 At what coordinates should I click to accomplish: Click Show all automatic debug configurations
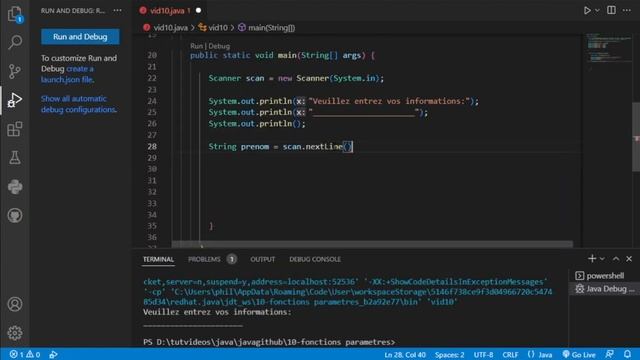pyautogui.click(x=78, y=104)
